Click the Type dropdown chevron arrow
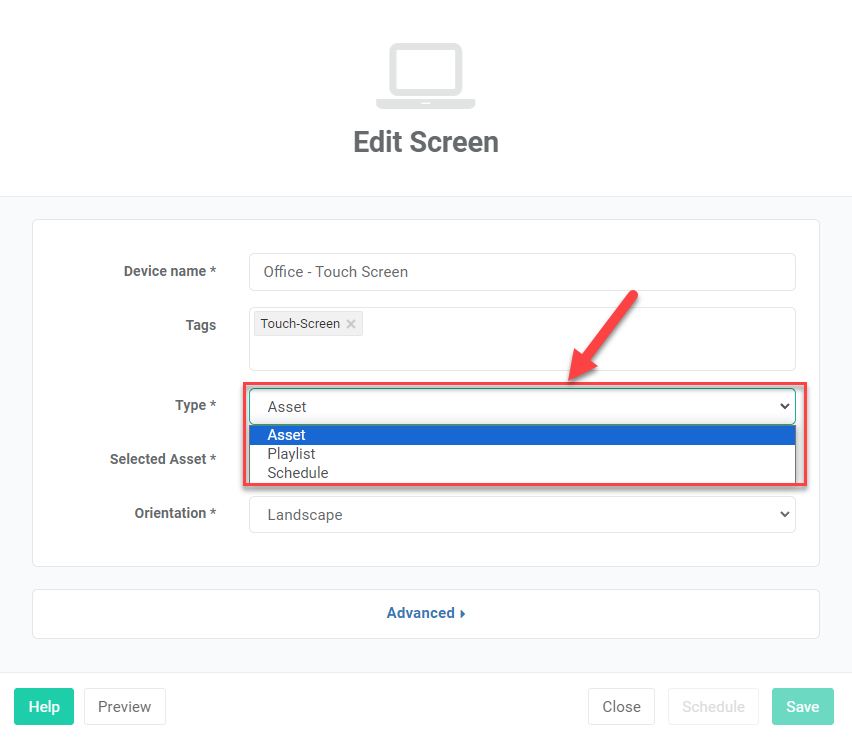 (784, 406)
